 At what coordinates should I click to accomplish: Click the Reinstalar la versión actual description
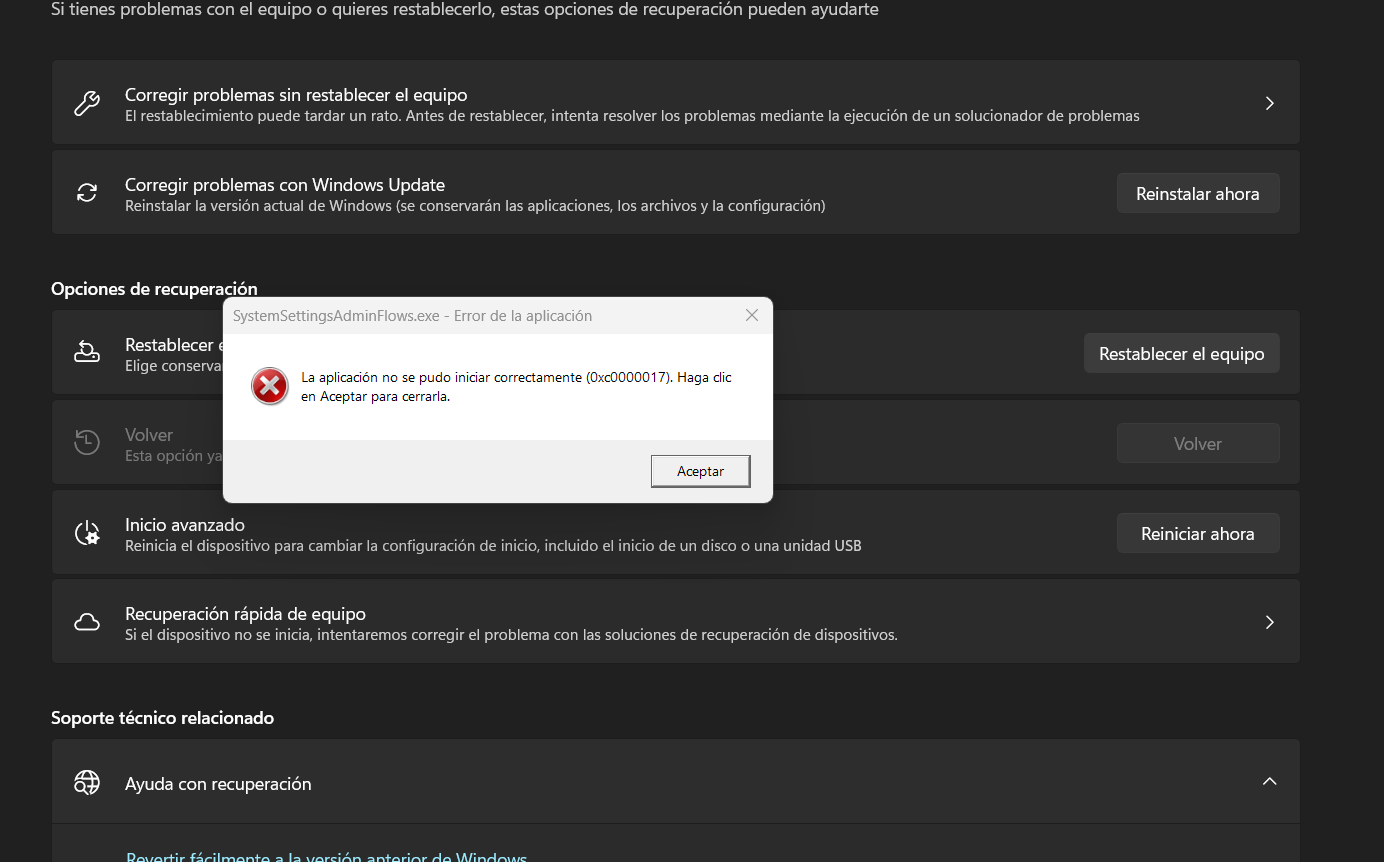475,206
